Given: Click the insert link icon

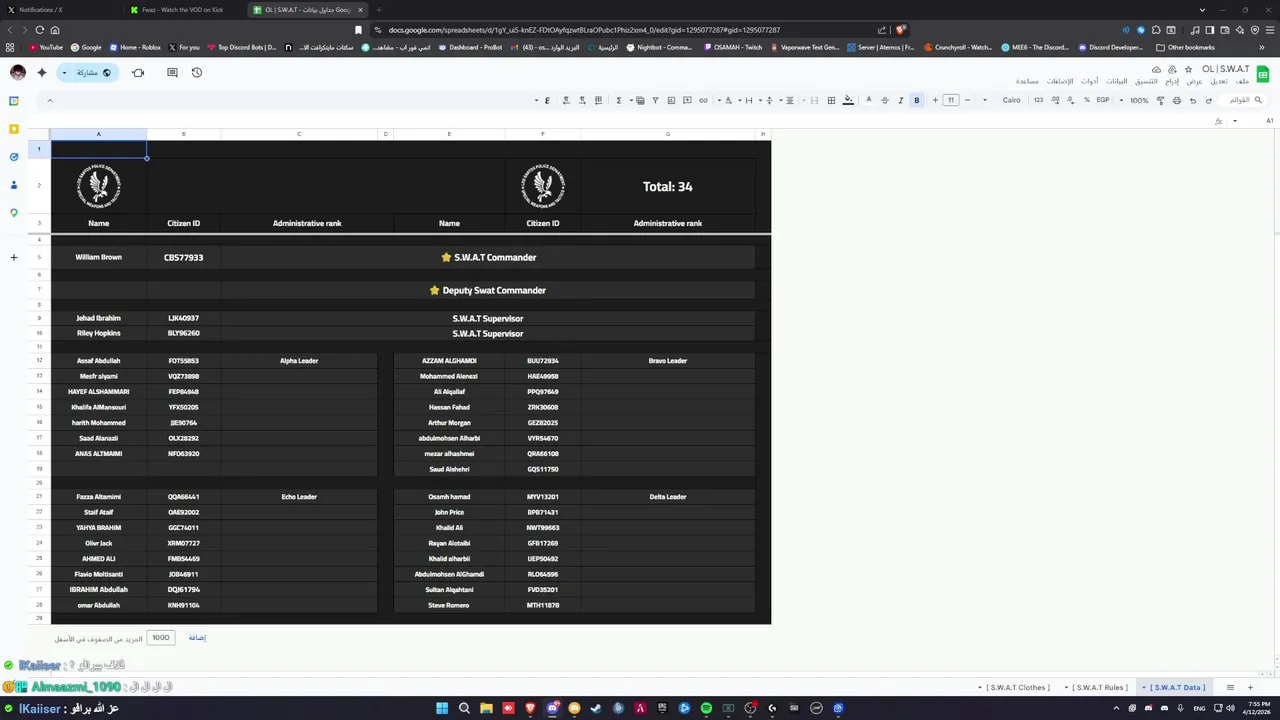Looking at the screenshot, I should click(x=703, y=100).
